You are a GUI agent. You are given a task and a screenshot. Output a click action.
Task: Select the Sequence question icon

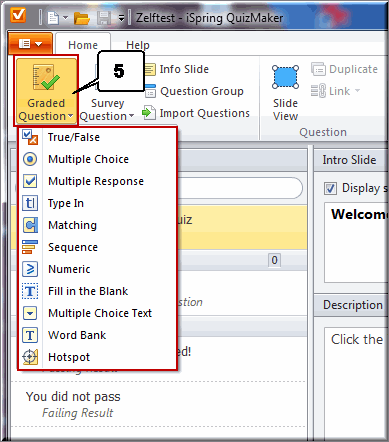tap(30, 247)
